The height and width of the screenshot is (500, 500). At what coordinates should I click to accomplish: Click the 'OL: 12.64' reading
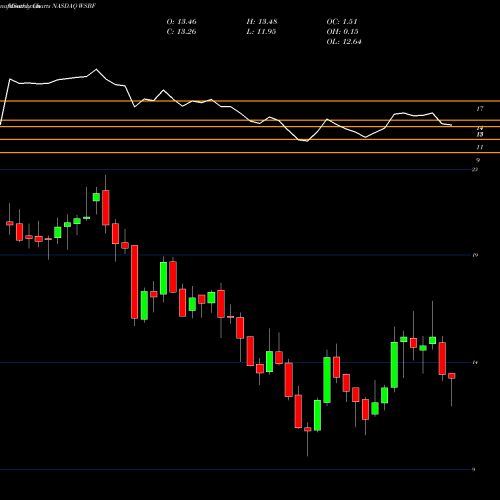point(344,42)
